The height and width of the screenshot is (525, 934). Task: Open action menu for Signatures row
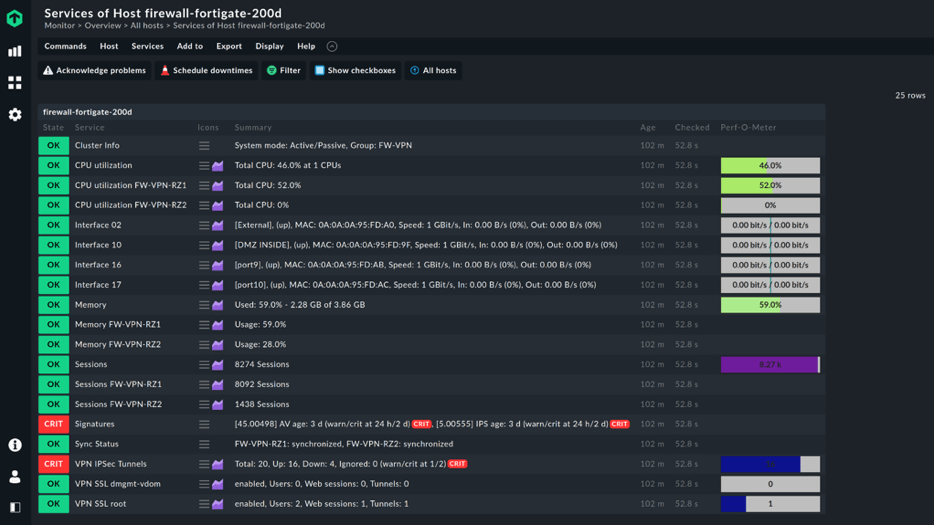point(204,424)
